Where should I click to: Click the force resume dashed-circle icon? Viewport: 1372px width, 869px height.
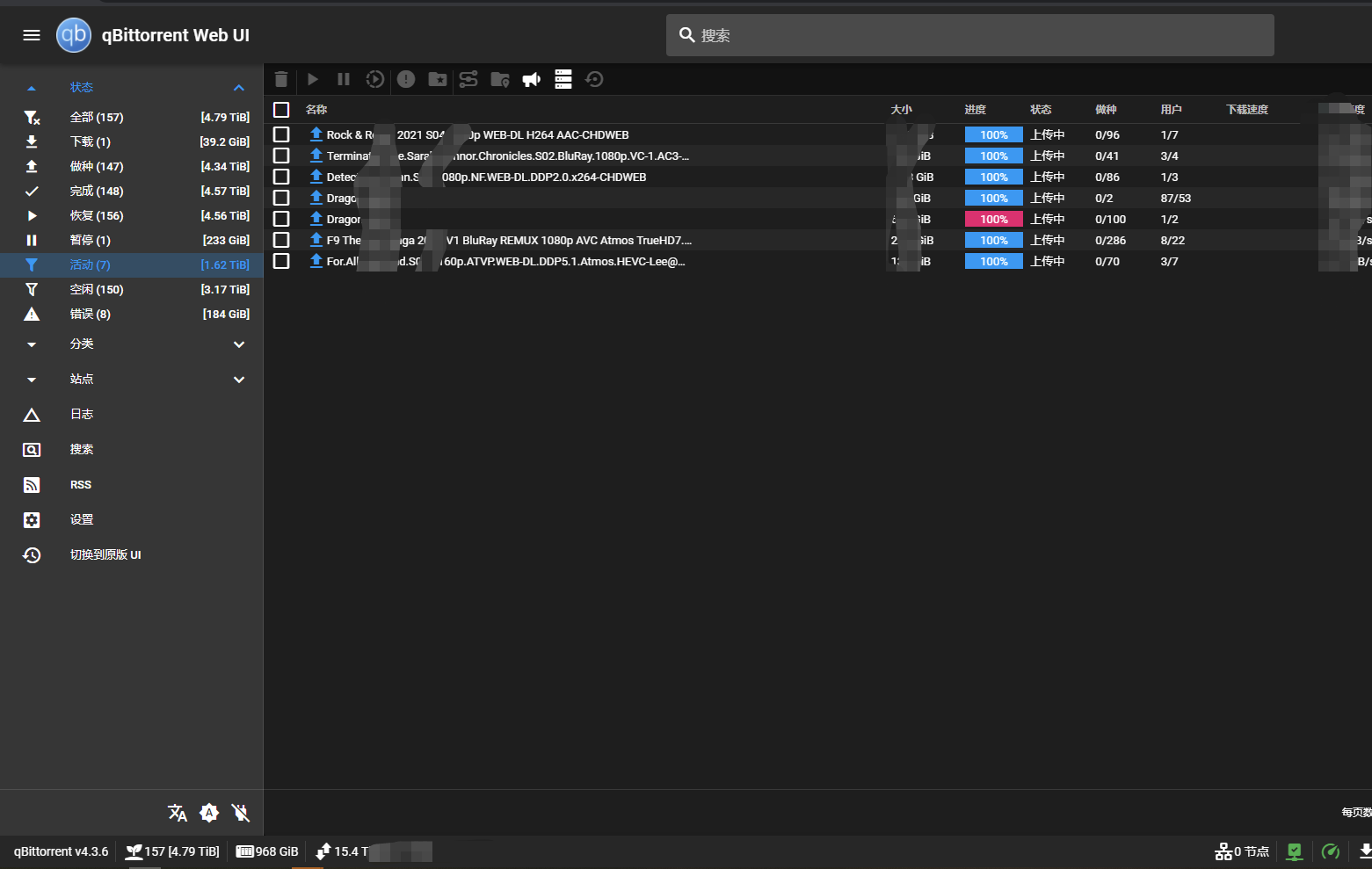pyautogui.click(x=375, y=79)
